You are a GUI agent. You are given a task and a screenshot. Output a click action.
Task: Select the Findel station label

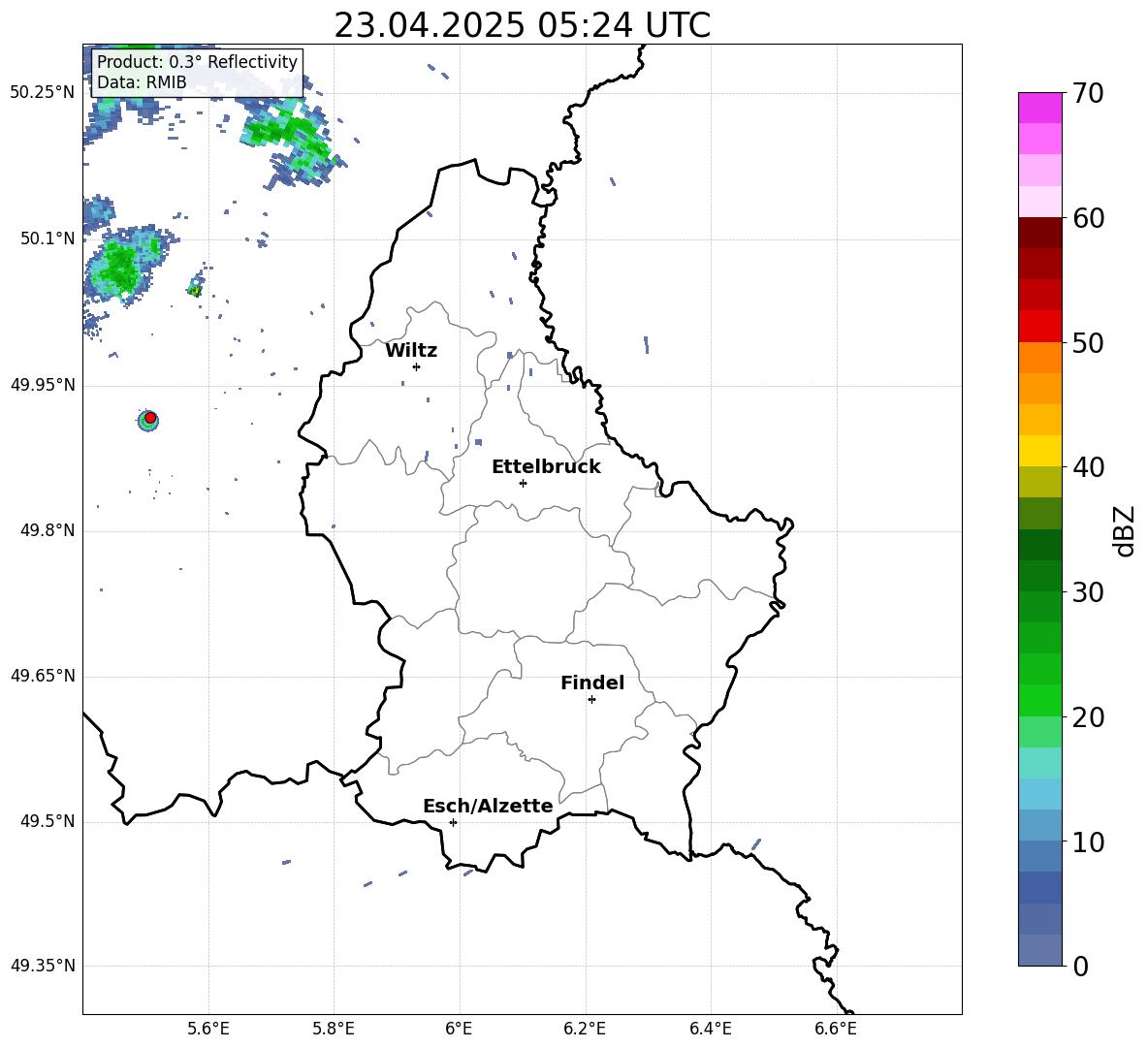592,683
